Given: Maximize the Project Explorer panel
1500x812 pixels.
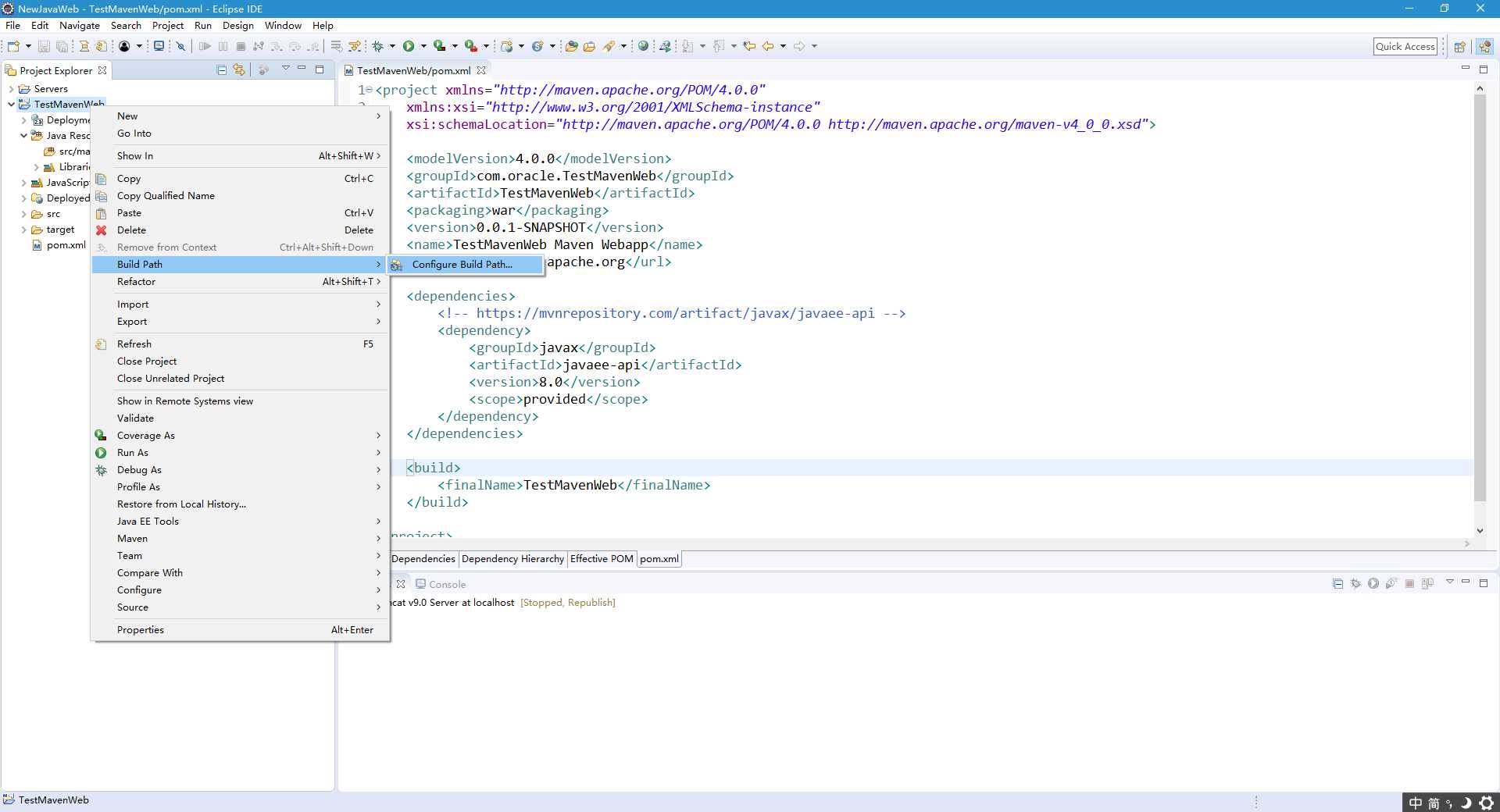Looking at the screenshot, I should tap(320, 69).
